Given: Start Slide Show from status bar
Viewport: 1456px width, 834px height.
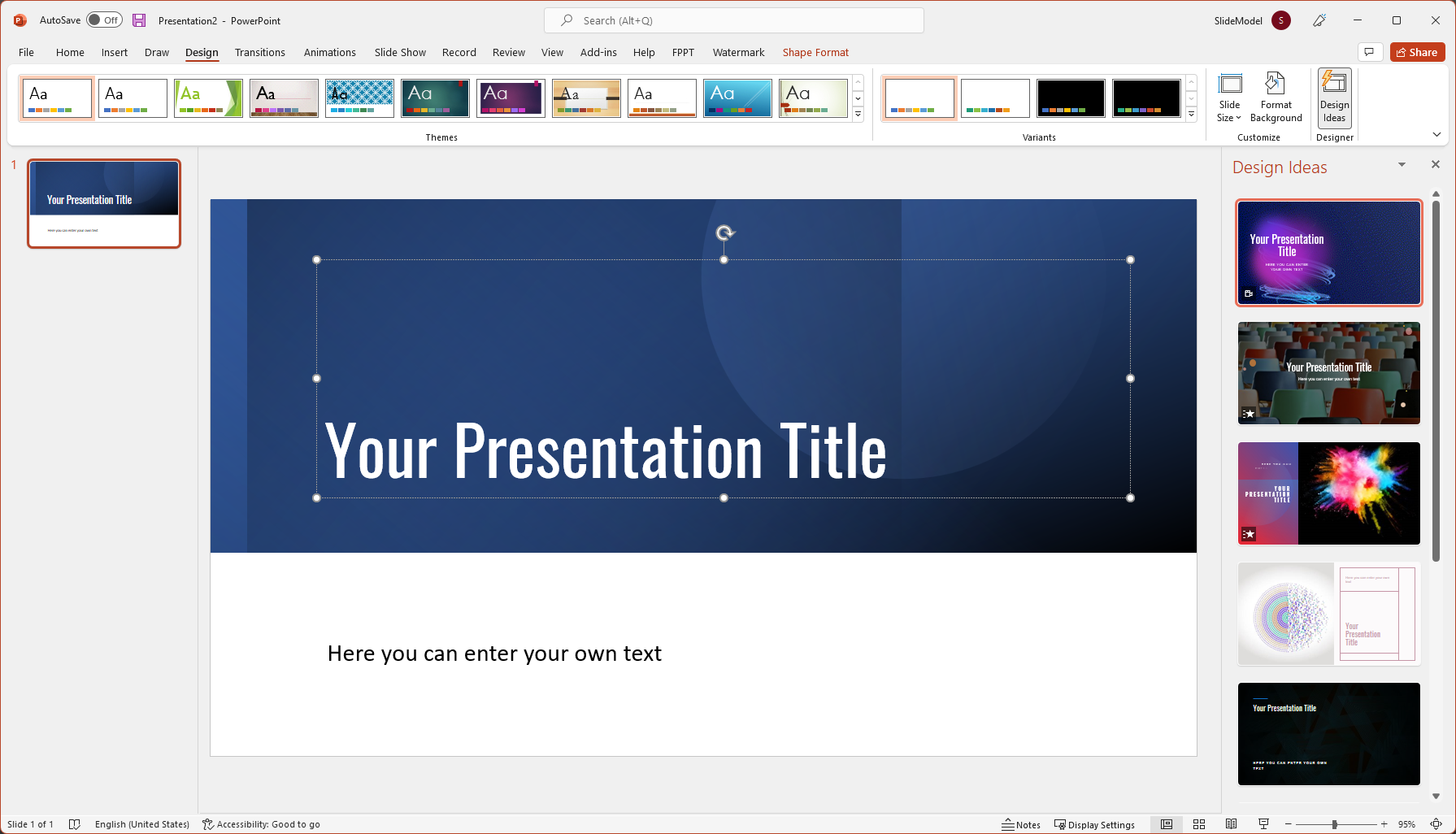Looking at the screenshot, I should point(1263,823).
